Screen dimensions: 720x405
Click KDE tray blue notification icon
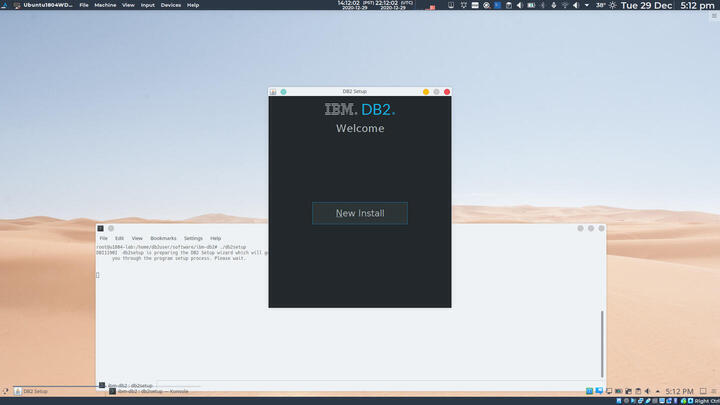[x=599, y=391]
